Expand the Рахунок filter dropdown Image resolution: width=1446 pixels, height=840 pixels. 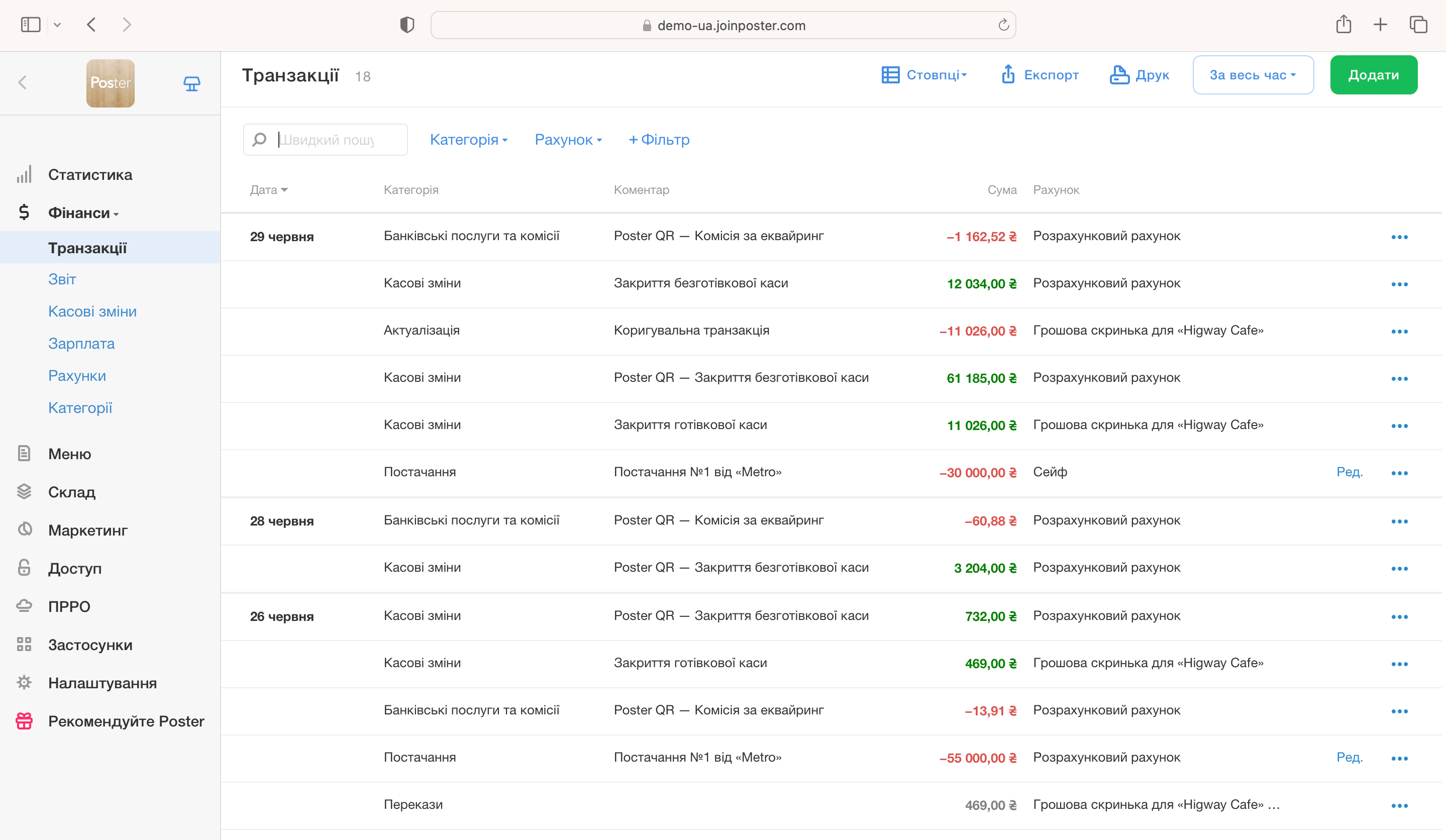coord(568,140)
